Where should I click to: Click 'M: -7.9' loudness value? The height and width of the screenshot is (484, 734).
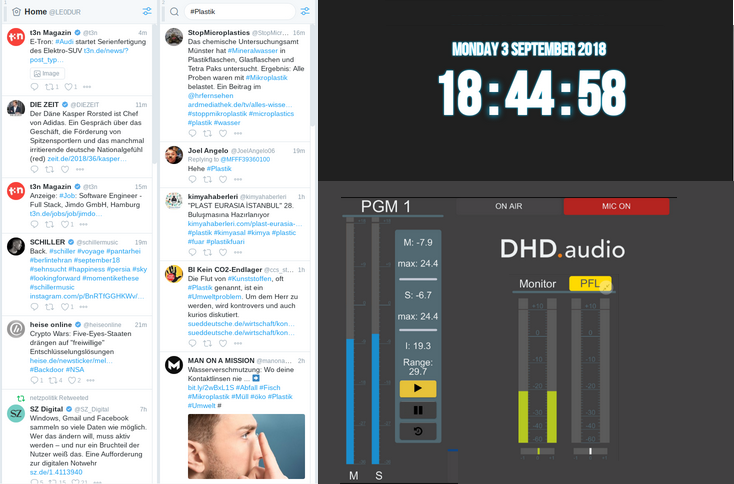418,242
